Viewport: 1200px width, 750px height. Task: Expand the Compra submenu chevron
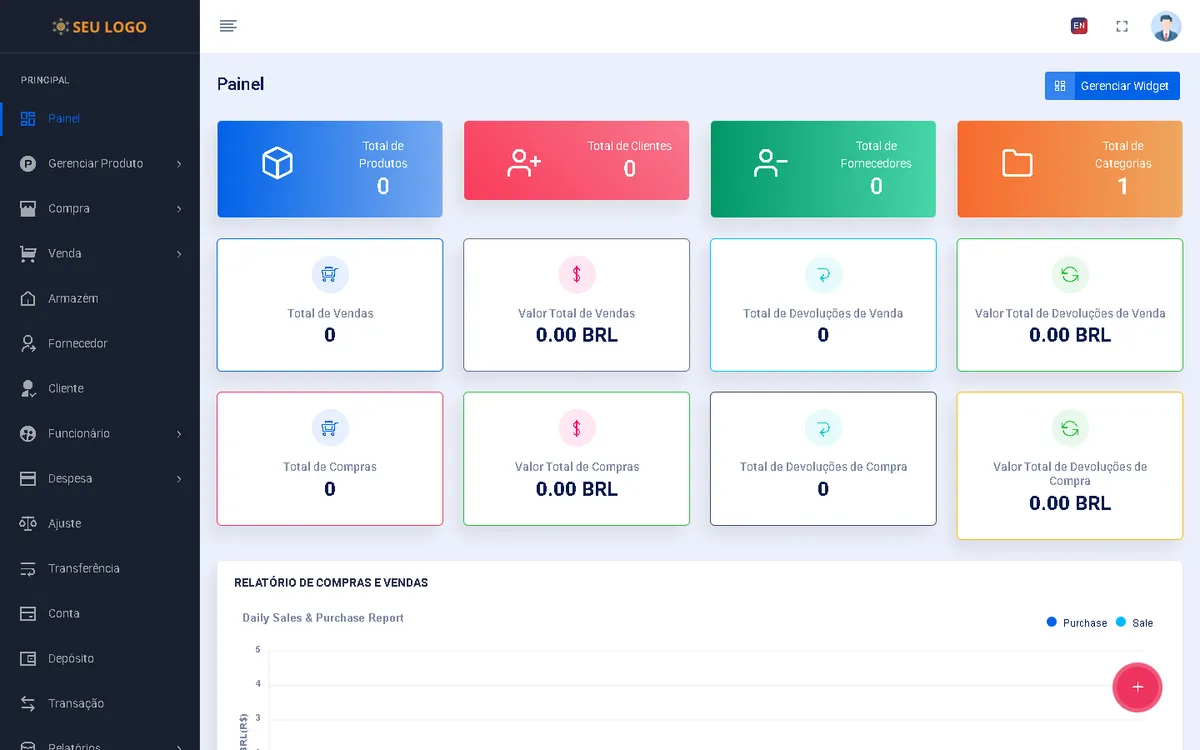(x=179, y=209)
